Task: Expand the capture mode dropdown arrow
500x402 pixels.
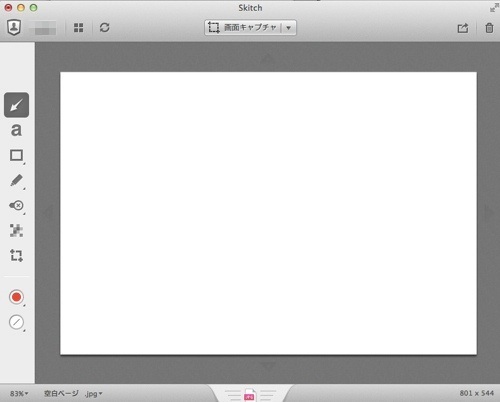Action: (289, 28)
